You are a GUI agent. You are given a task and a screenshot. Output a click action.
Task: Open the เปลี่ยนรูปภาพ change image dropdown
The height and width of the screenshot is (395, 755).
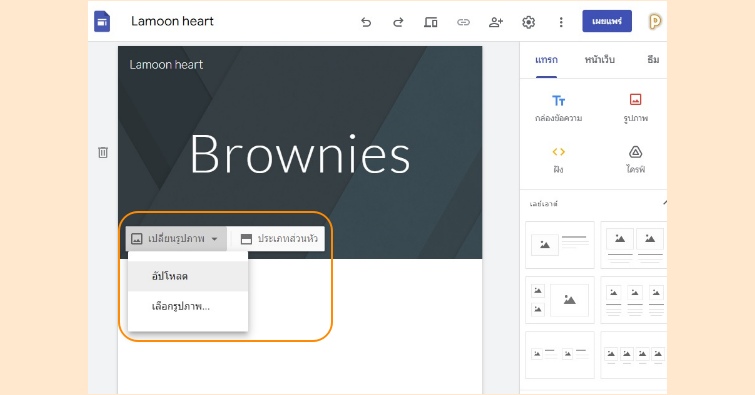click(176, 238)
